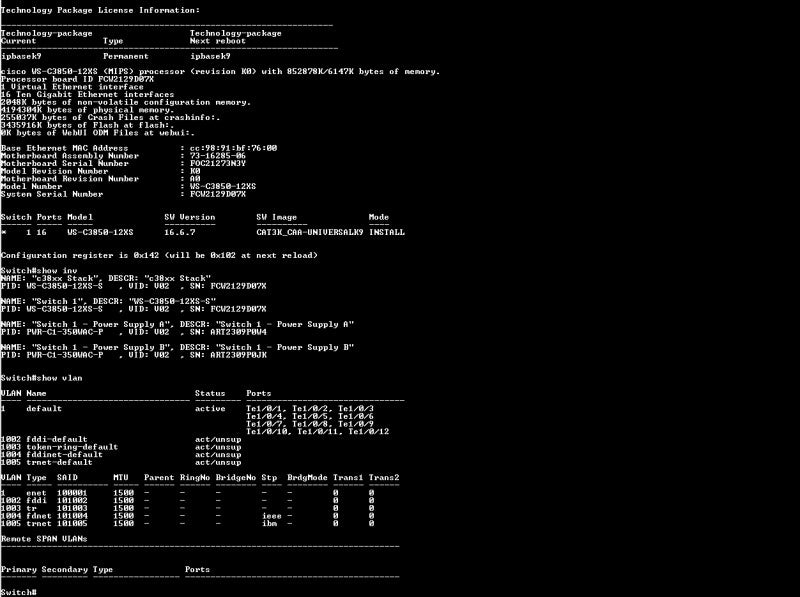
Task: Click the 'active' status value
Action: pyautogui.click(x=210, y=408)
